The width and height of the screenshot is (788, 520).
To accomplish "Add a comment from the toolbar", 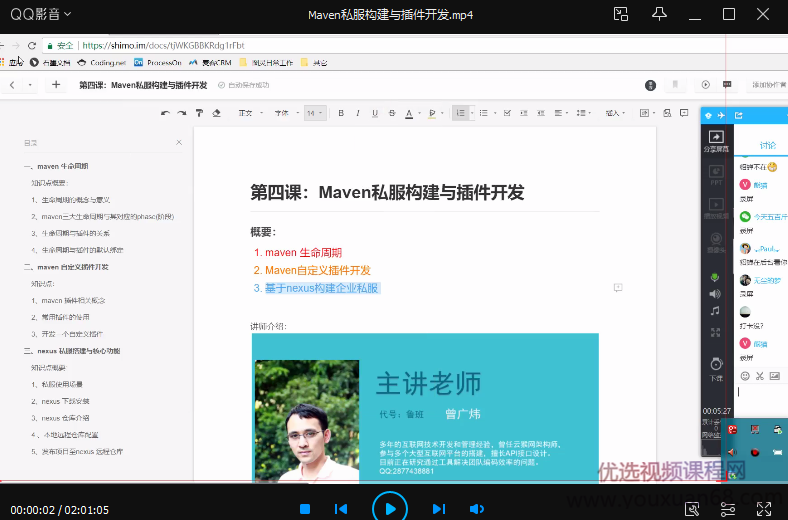I will 684,113.
